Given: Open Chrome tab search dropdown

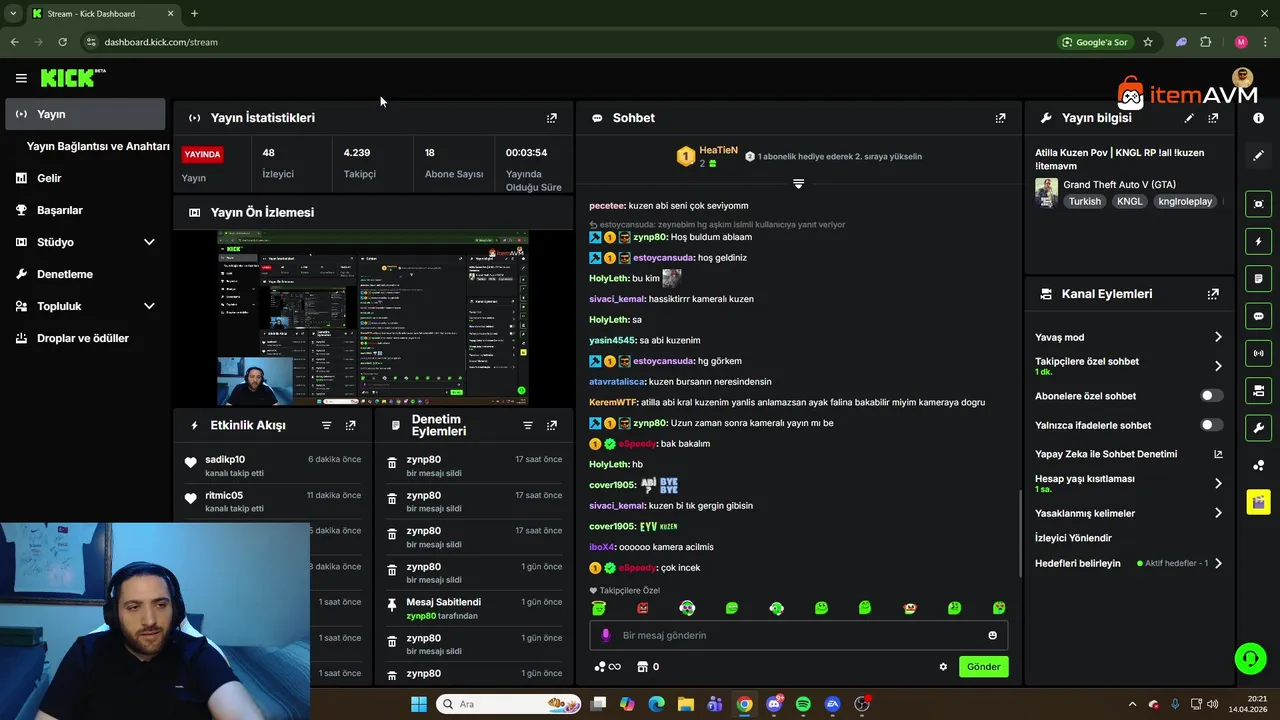Looking at the screenshot, I should click(x=13, y=13).
